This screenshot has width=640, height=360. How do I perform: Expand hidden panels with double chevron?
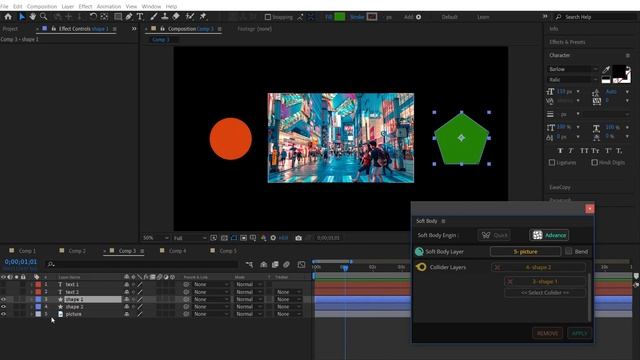134,29
